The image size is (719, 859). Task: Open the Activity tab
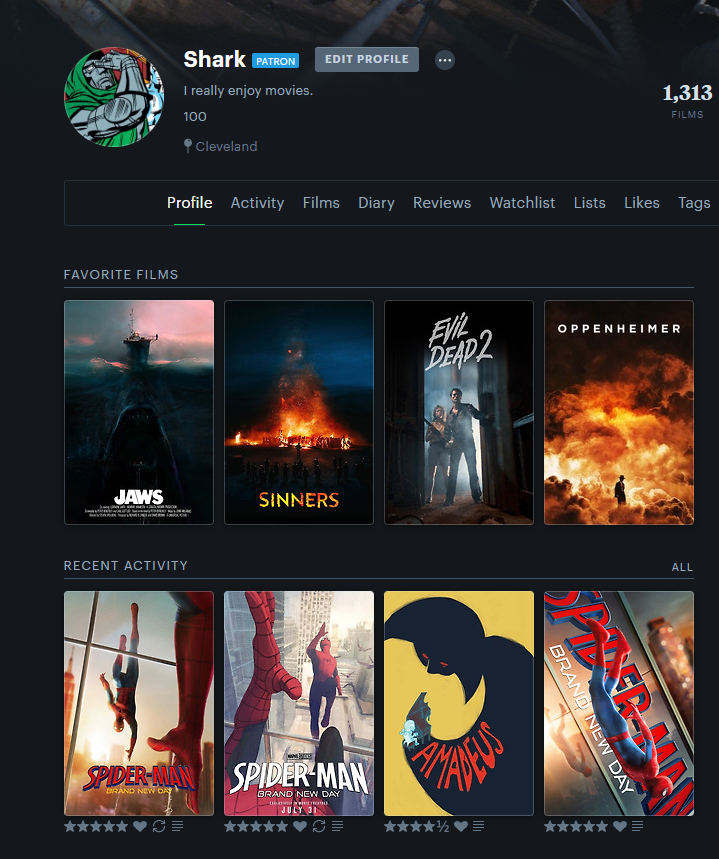click(x=257, y=203)
